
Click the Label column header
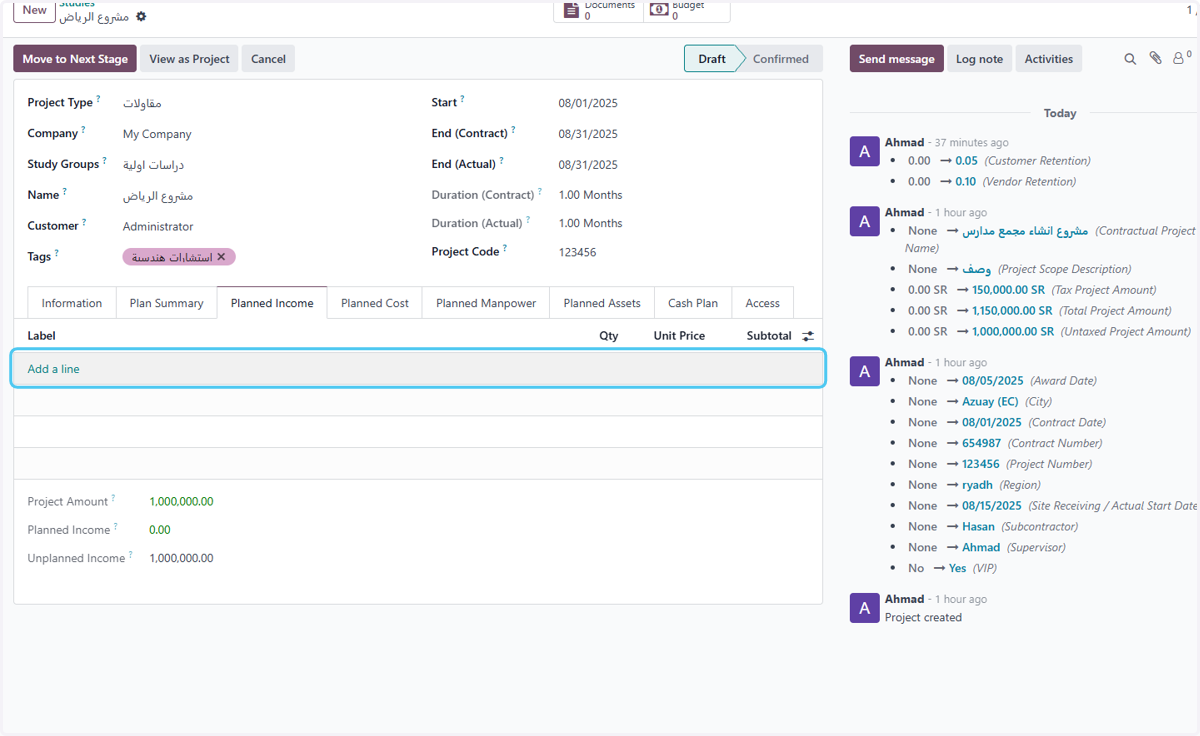pyautogui.click(x=42, y=336)
